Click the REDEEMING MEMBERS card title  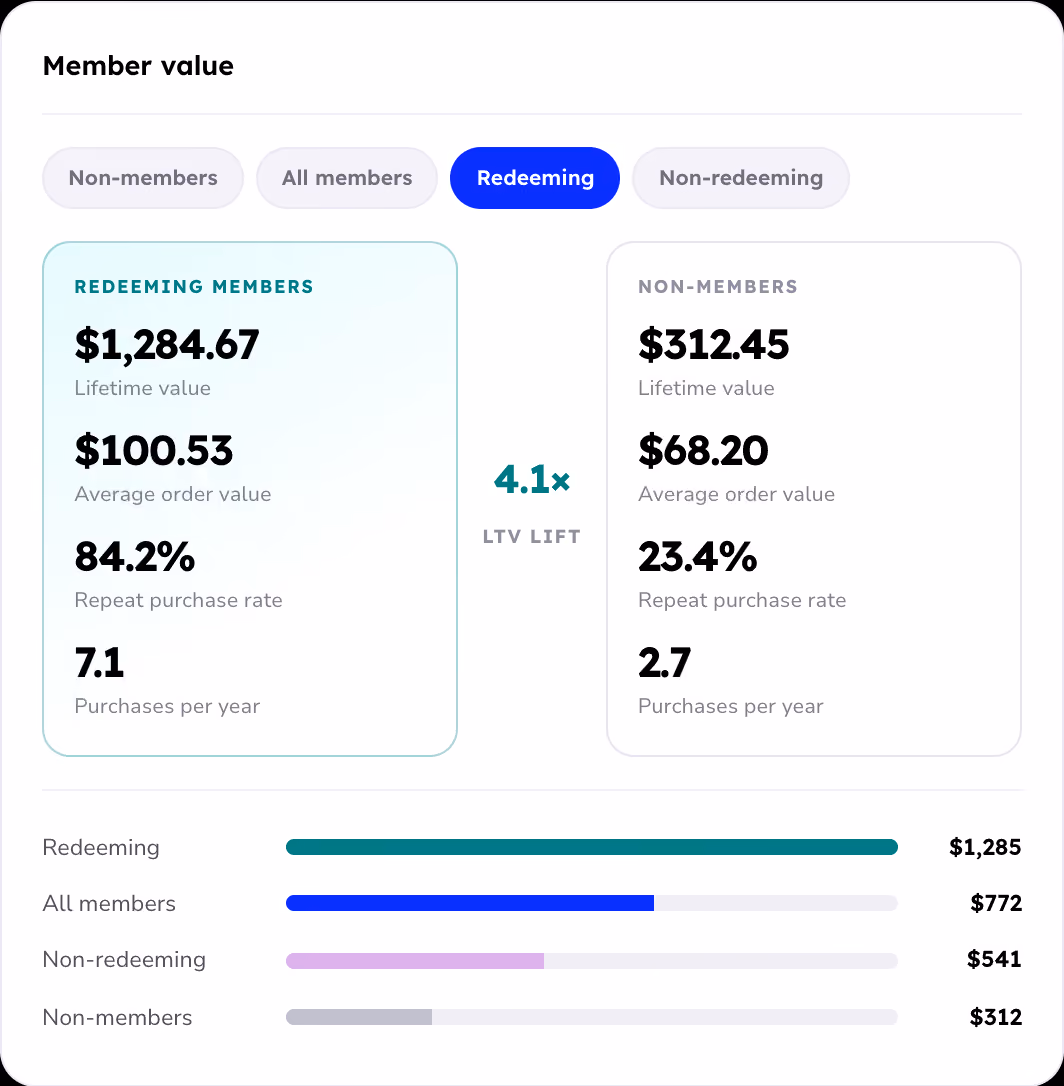(x=194, y=287)
